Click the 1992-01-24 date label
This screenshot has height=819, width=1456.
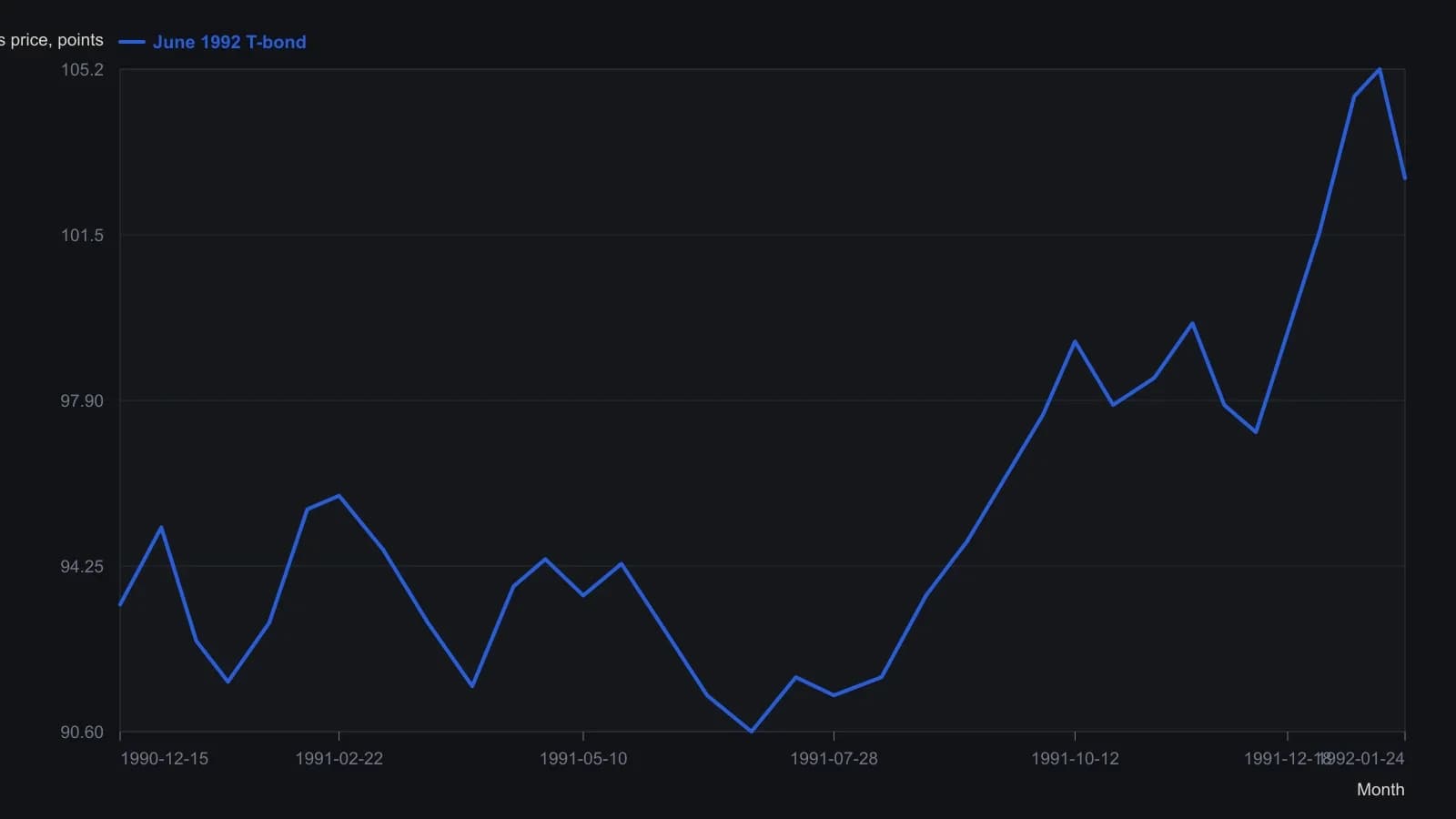(1363, 759)
